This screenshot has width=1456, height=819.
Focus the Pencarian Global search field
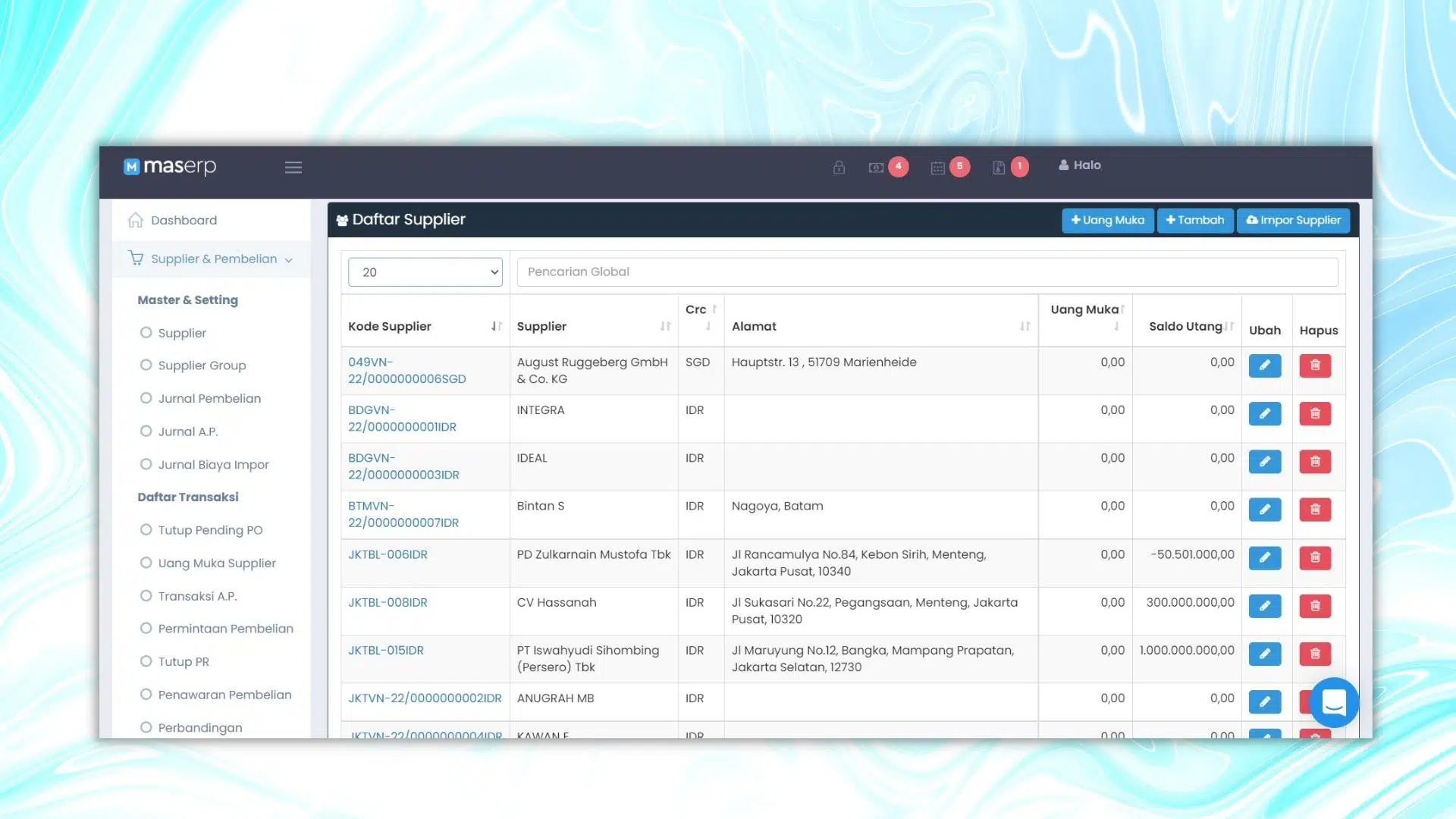click(927, 271)
